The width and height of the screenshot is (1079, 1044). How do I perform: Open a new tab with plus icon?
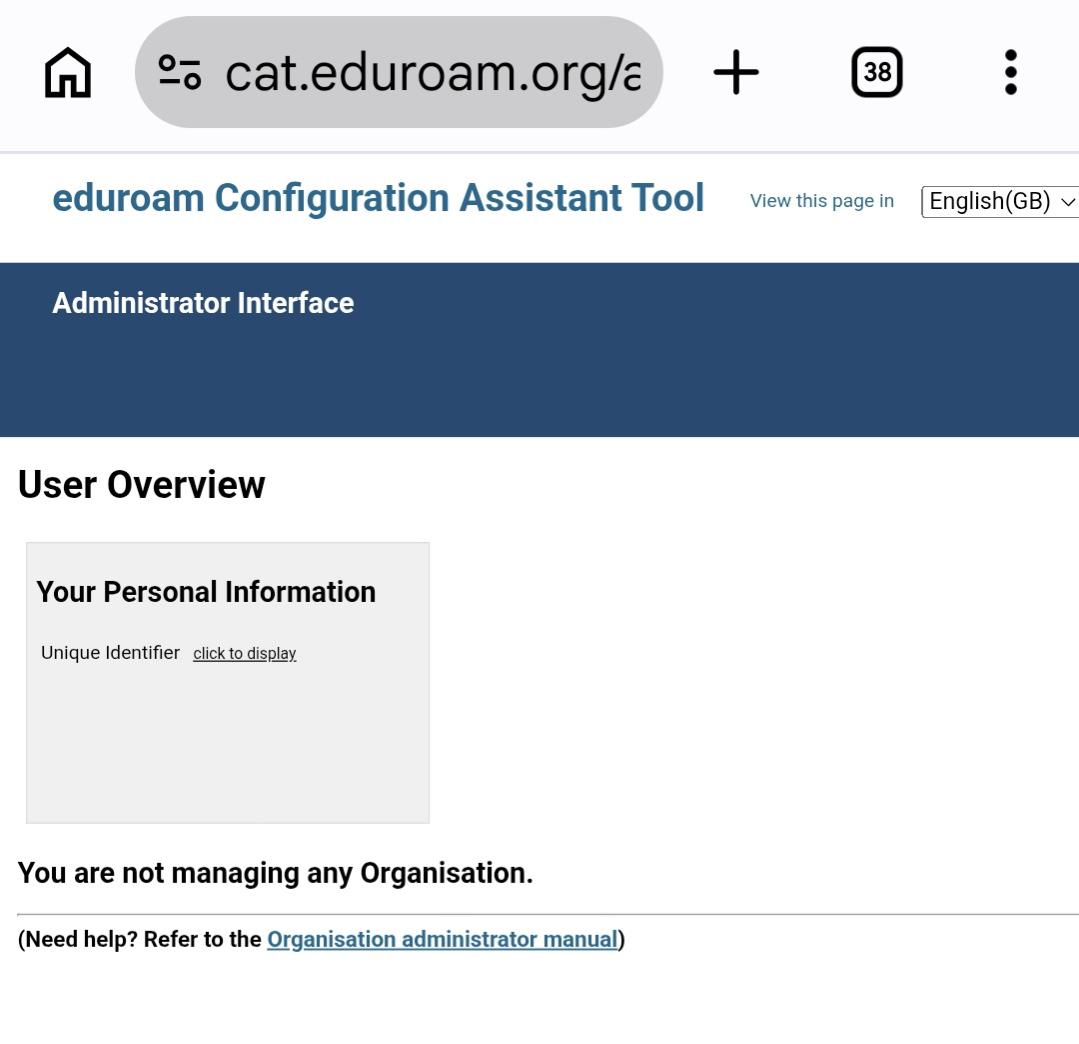point(736,72)
